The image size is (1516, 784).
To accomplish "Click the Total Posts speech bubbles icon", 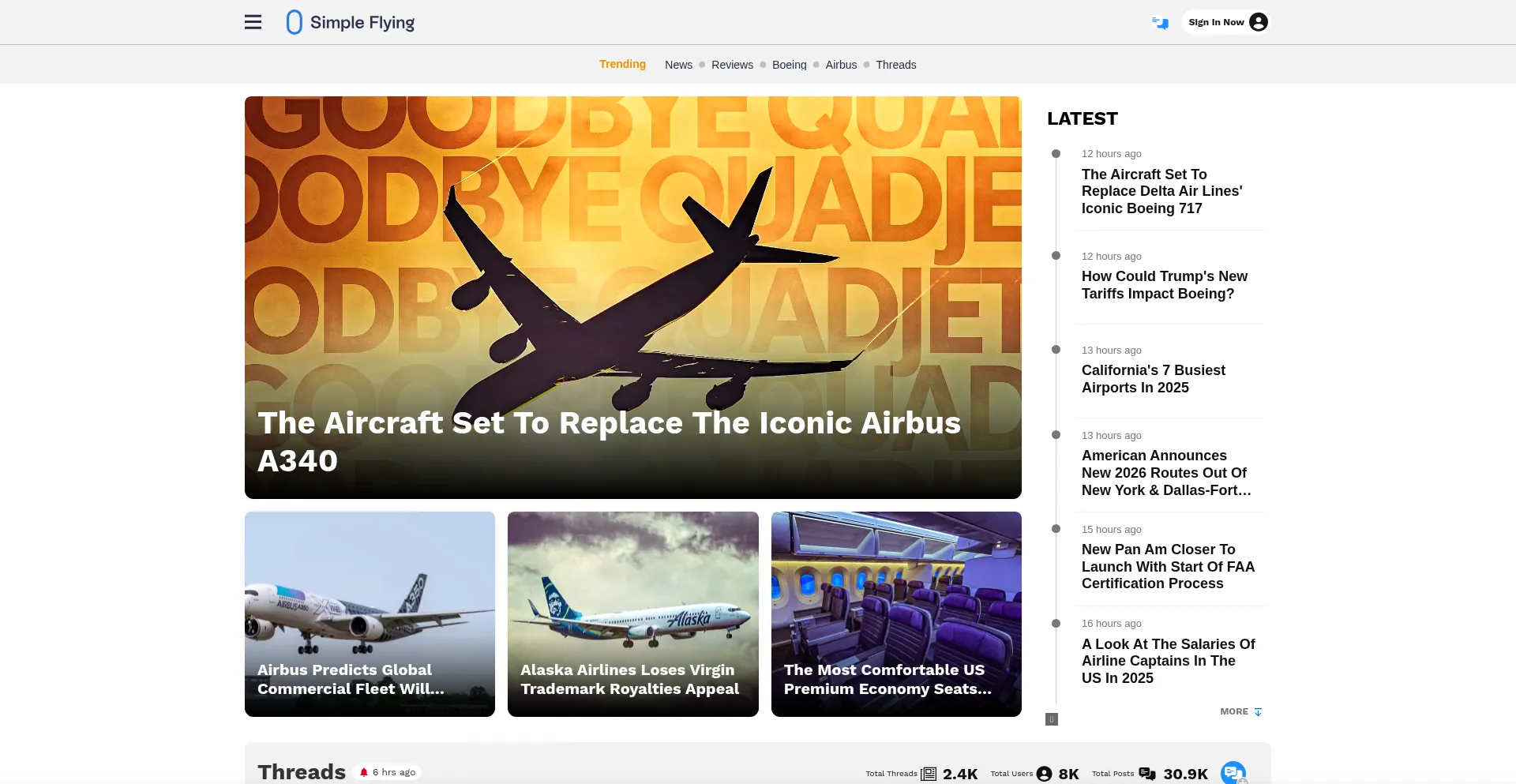I will tap(1147, 774).
